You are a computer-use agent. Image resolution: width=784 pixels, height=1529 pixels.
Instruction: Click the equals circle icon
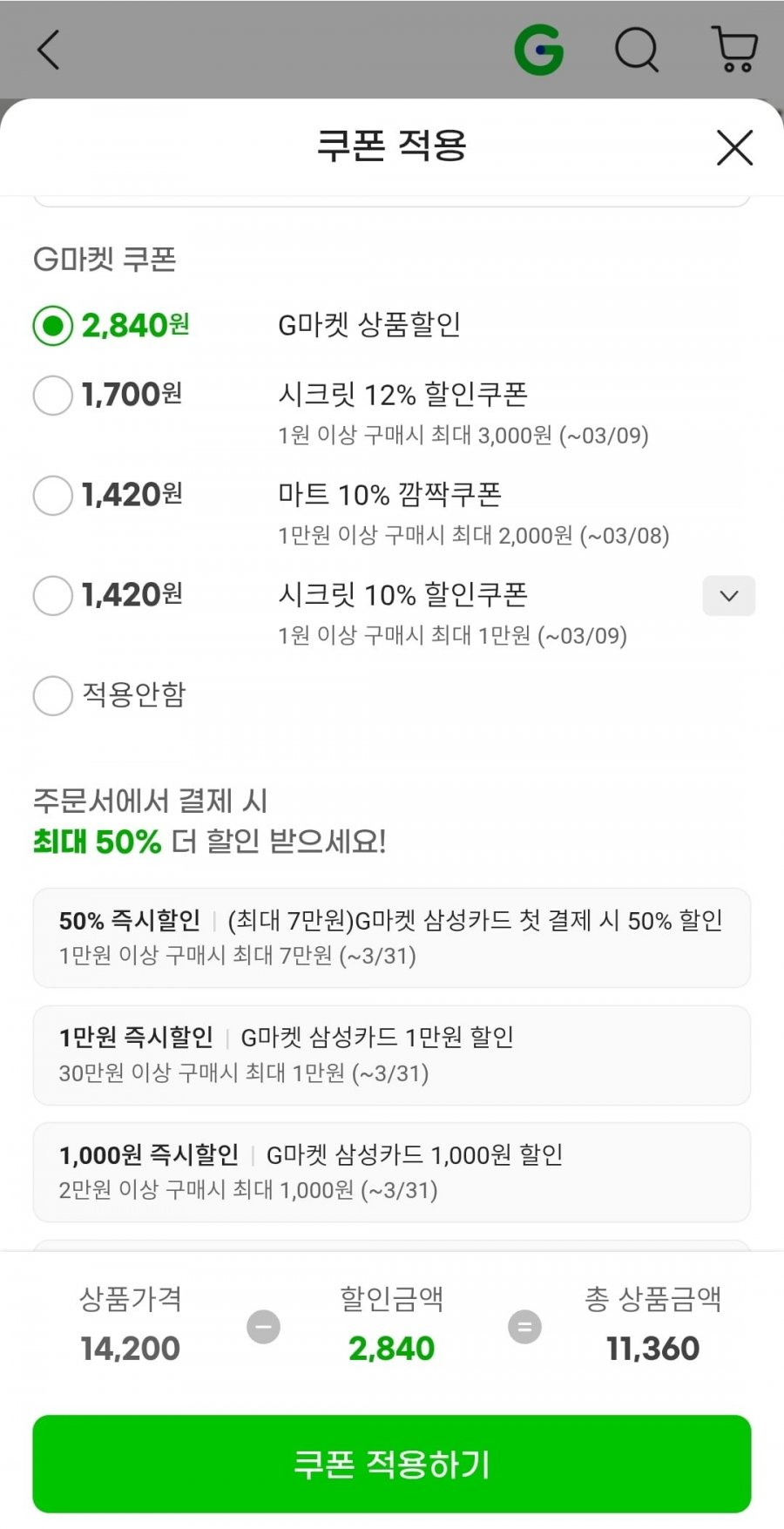coord(524,1327)
